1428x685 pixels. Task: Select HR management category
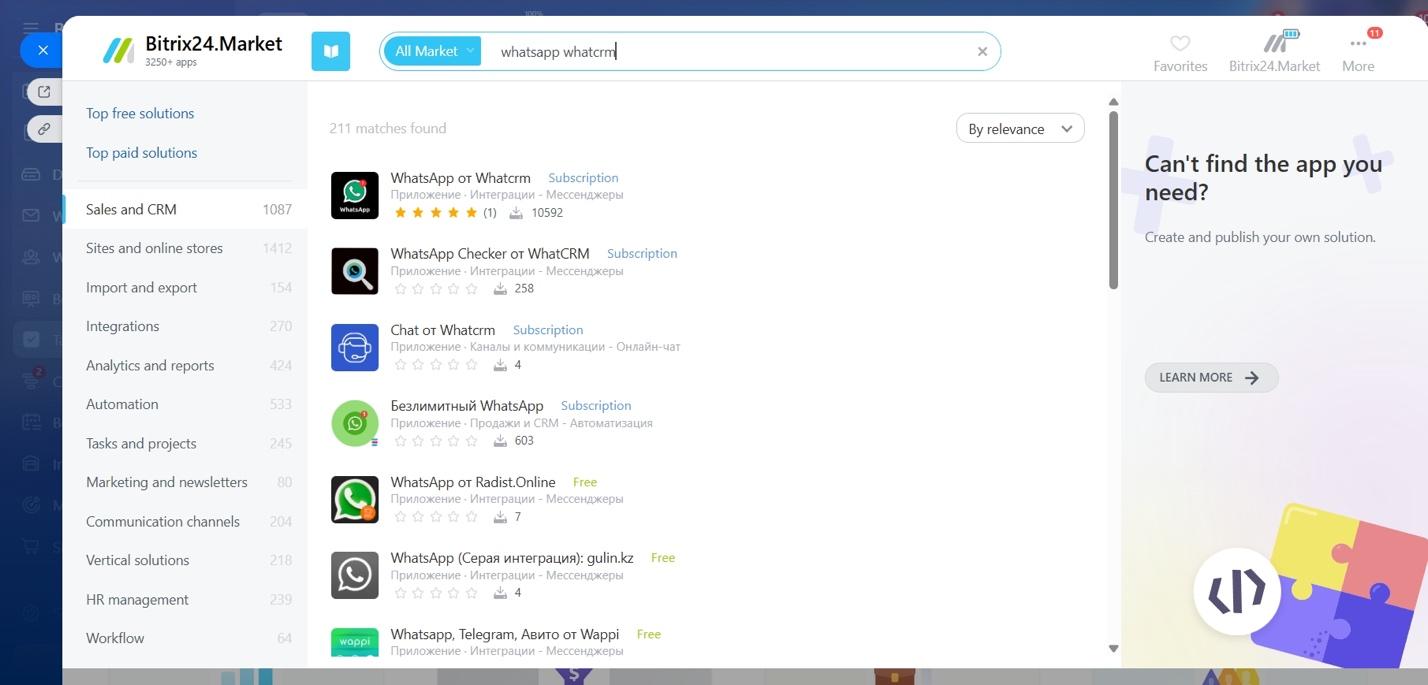pos(185,599)
